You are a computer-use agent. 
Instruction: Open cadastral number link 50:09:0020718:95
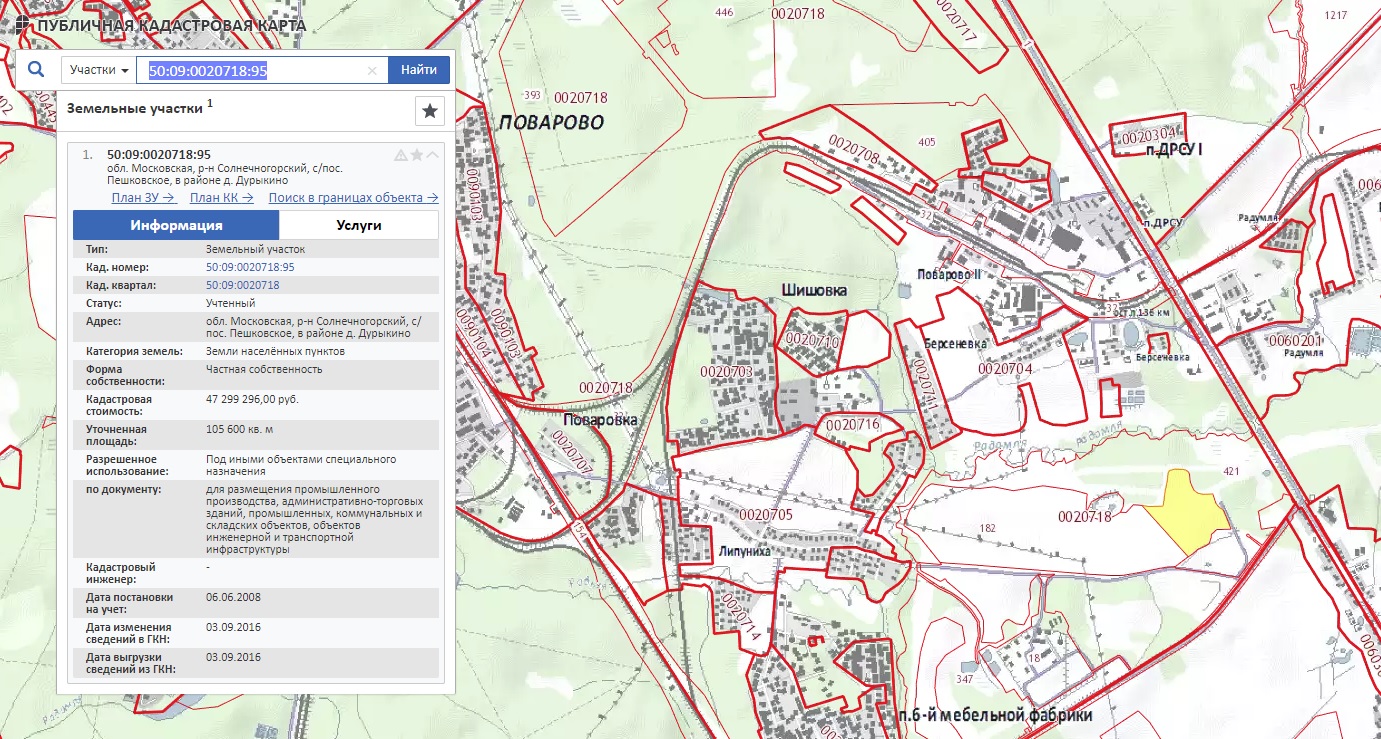[250, 268]
